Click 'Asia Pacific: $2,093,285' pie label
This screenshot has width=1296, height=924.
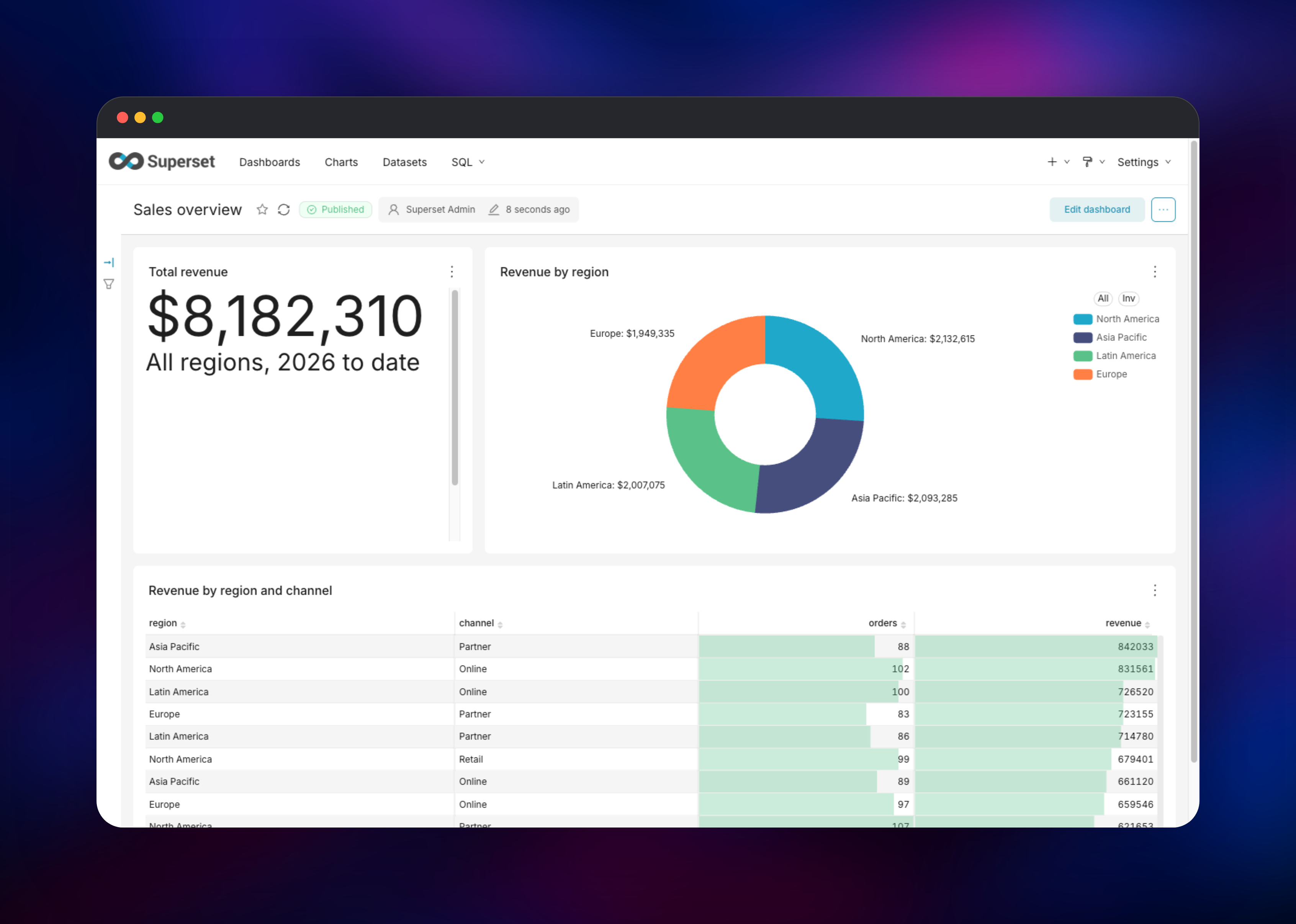(x=904, y=498)
